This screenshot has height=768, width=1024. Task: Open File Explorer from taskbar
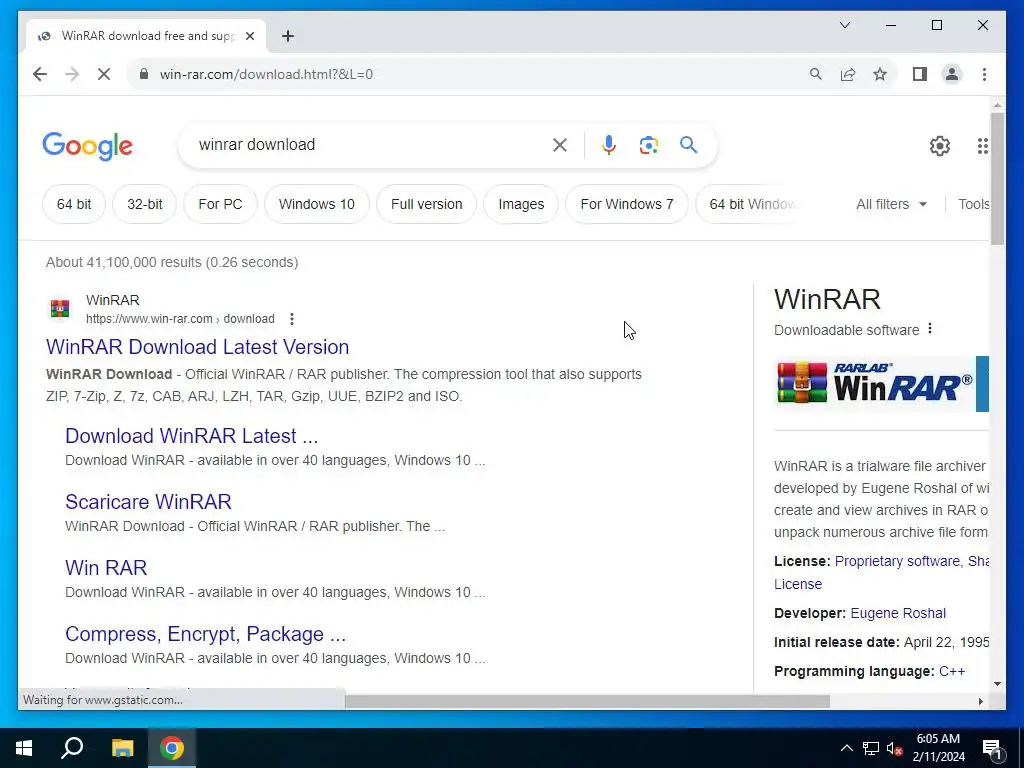[x=122, y=748]
